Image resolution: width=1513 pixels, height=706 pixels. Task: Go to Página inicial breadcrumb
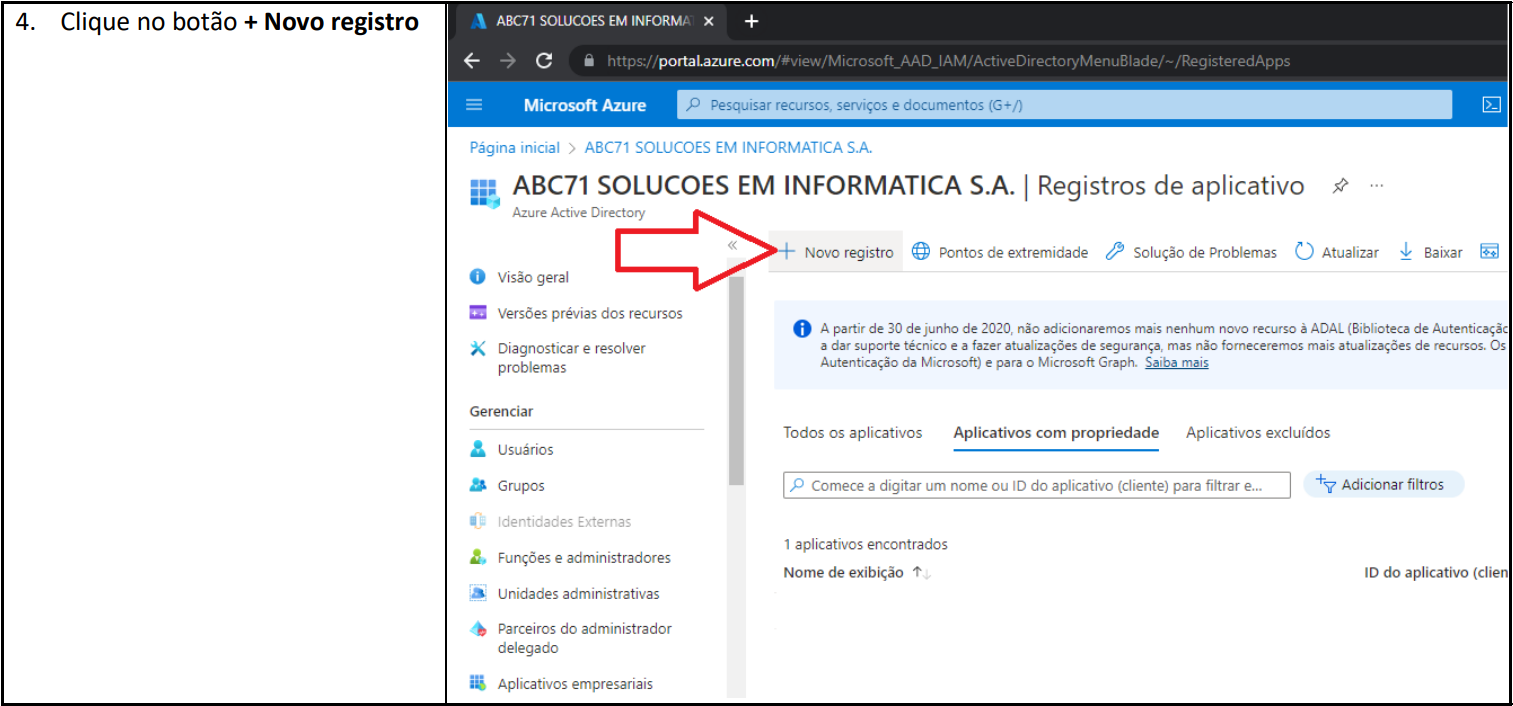click(x=514, y=147)
